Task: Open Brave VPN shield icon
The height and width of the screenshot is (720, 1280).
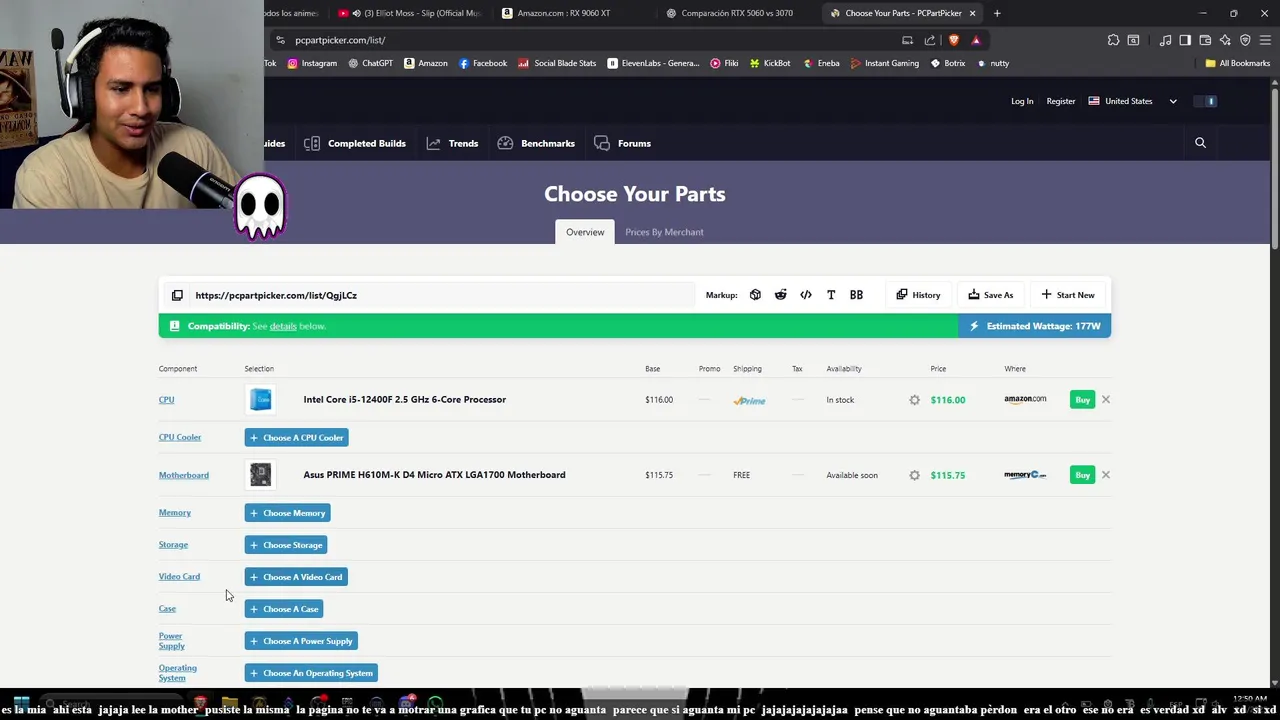Action: [x=1245, y=40]
